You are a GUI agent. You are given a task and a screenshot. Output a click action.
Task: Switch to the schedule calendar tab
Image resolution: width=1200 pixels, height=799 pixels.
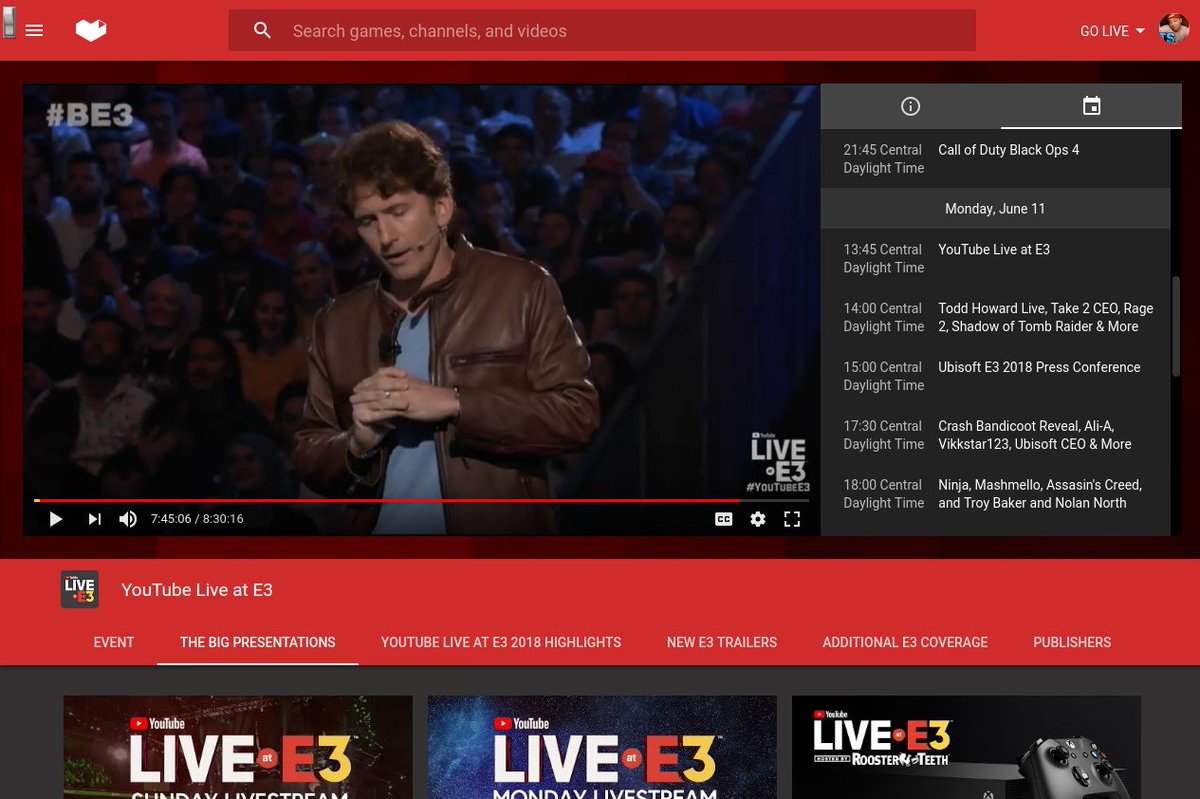pyautogui.click(x=1091, y=106)
